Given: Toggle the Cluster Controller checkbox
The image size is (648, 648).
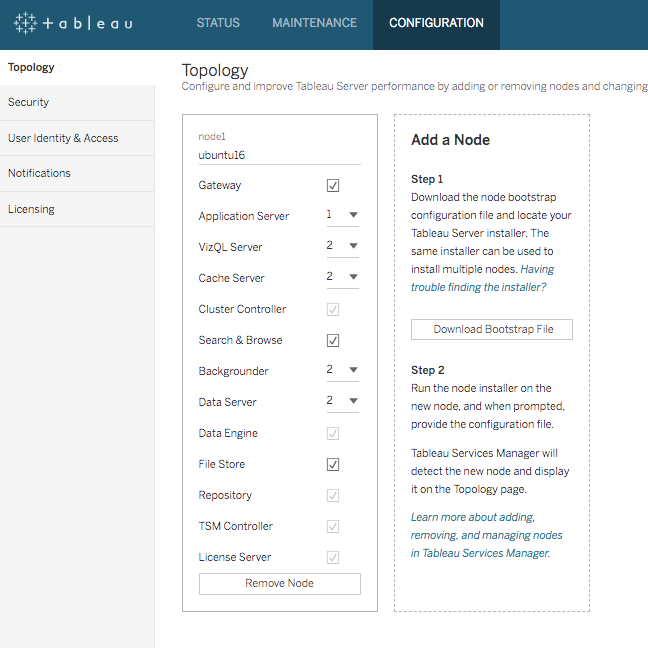Looking at the screenshot, I should [x=333, y=310].
